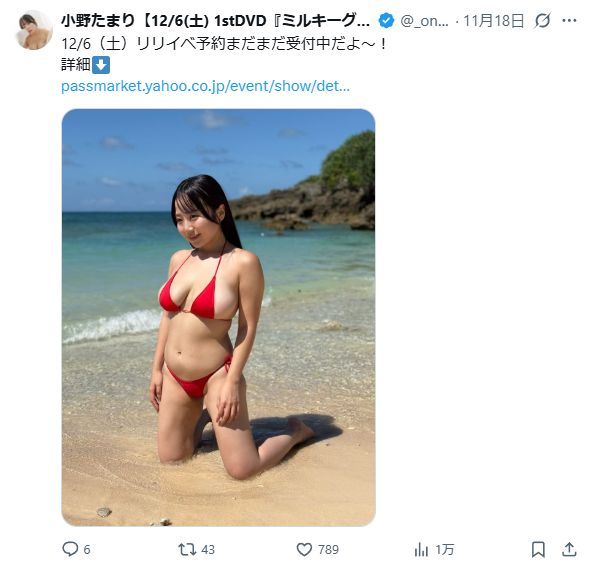Click the view count 1万

coord(444,550)
